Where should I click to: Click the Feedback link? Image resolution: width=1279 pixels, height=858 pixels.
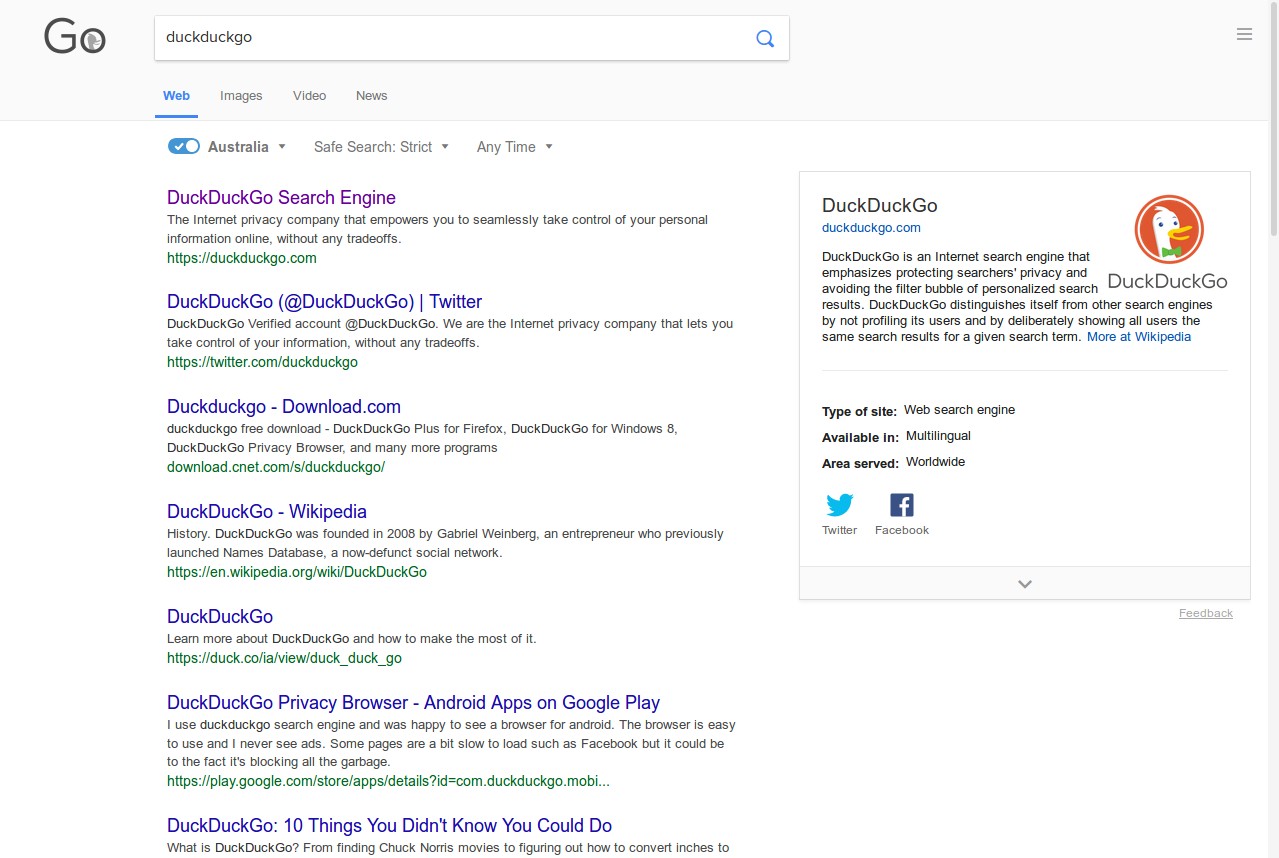(x=1205, y=613)
